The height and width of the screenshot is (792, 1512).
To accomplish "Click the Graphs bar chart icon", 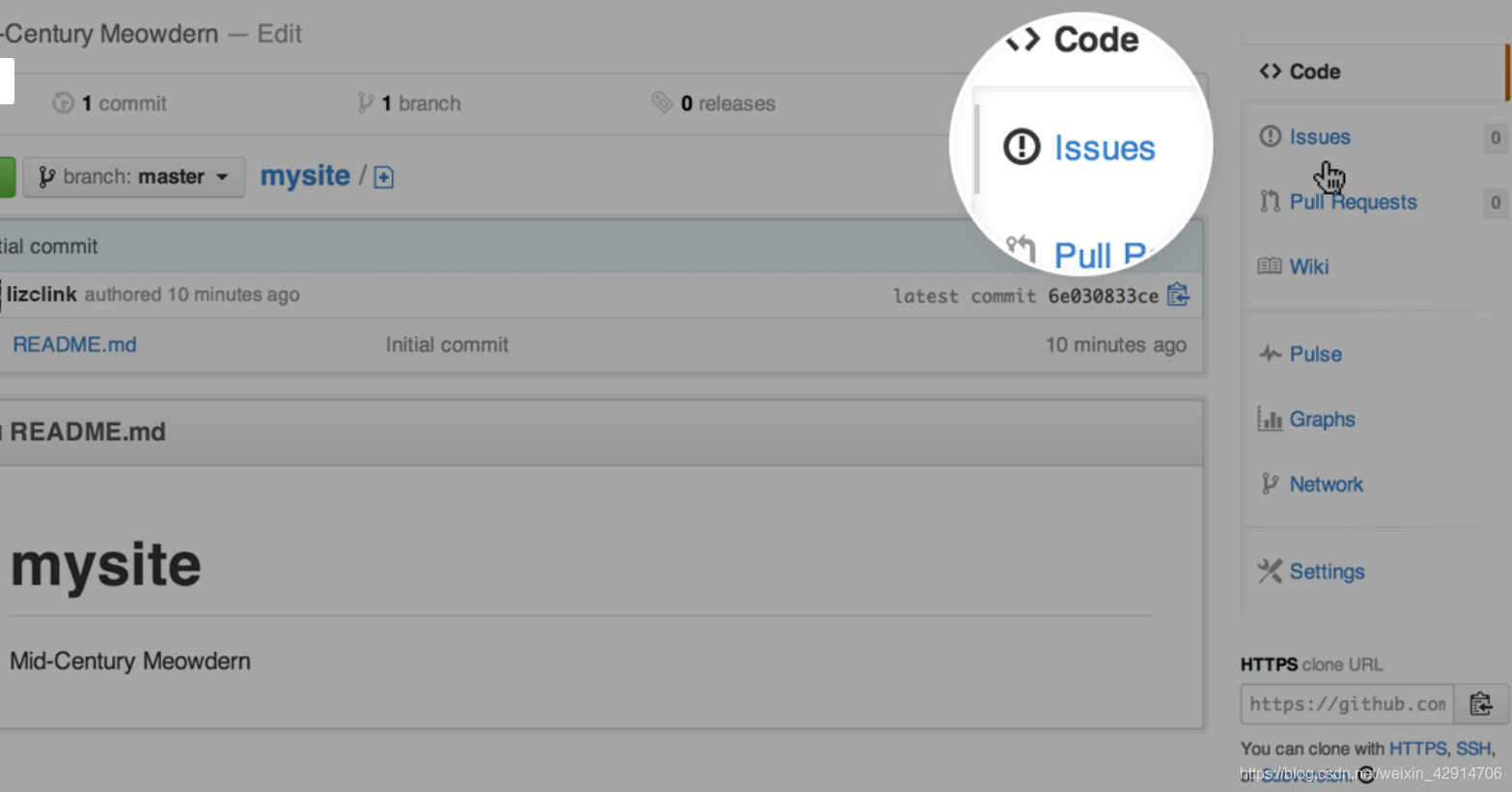I will click(x=1270, y=418).
